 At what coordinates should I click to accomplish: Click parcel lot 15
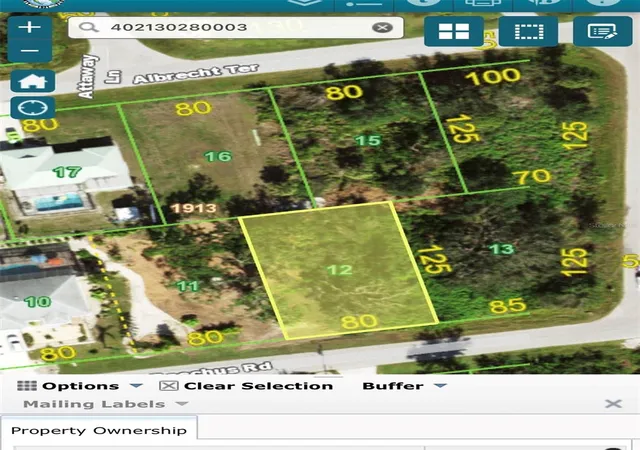(x=368, y=140)
